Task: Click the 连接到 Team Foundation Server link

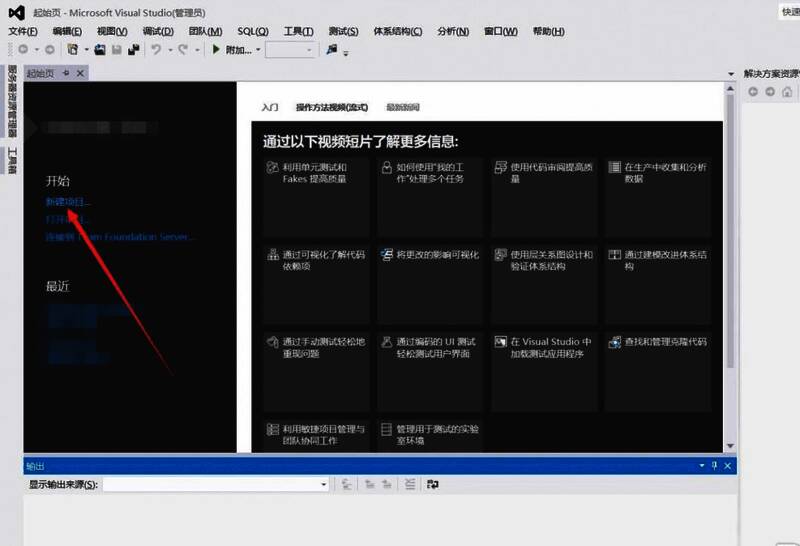Action: point(119,237)
